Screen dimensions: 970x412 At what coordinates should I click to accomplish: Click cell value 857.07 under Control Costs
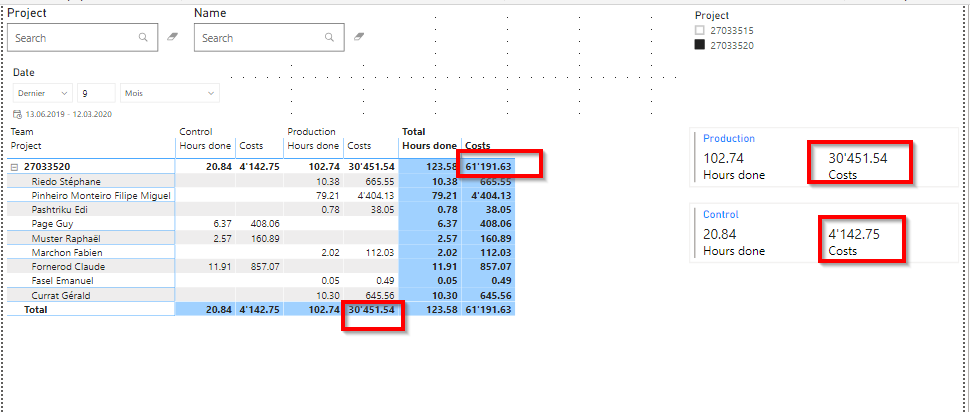coord(265,267)
